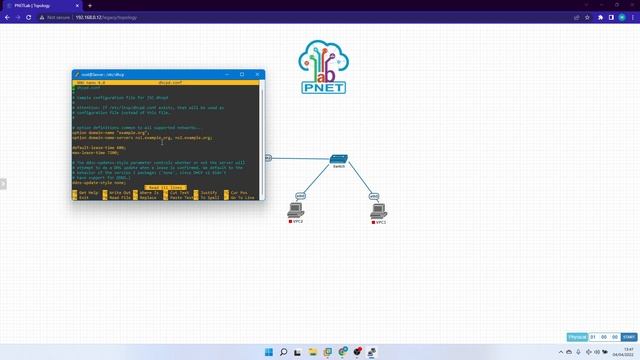This screenshot has width=640, height=360.
Task: Expand the left sidebar arrow handle
Action: (x=3, y=184)
